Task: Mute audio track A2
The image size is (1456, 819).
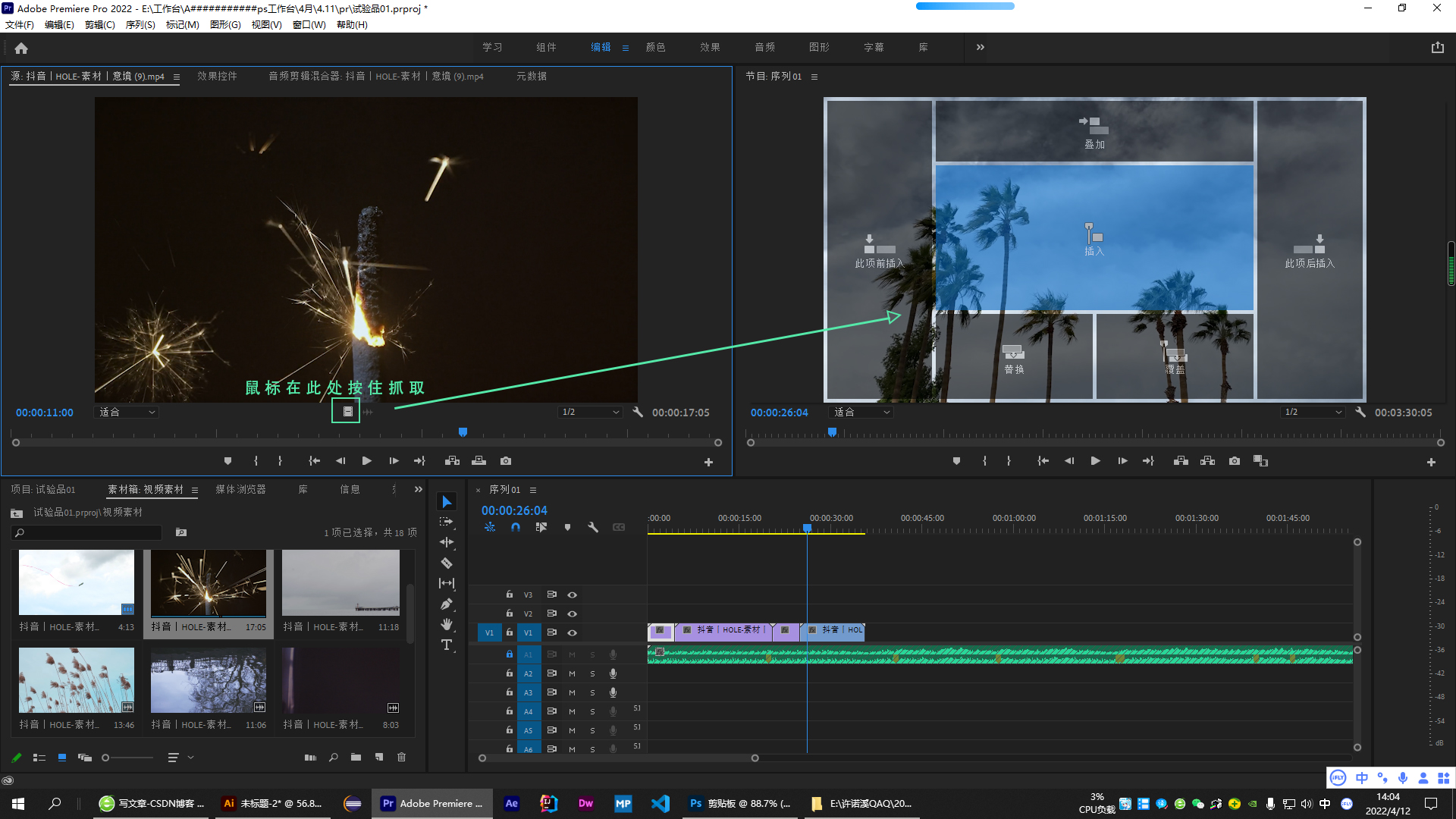Action: [x=572, y=673]
